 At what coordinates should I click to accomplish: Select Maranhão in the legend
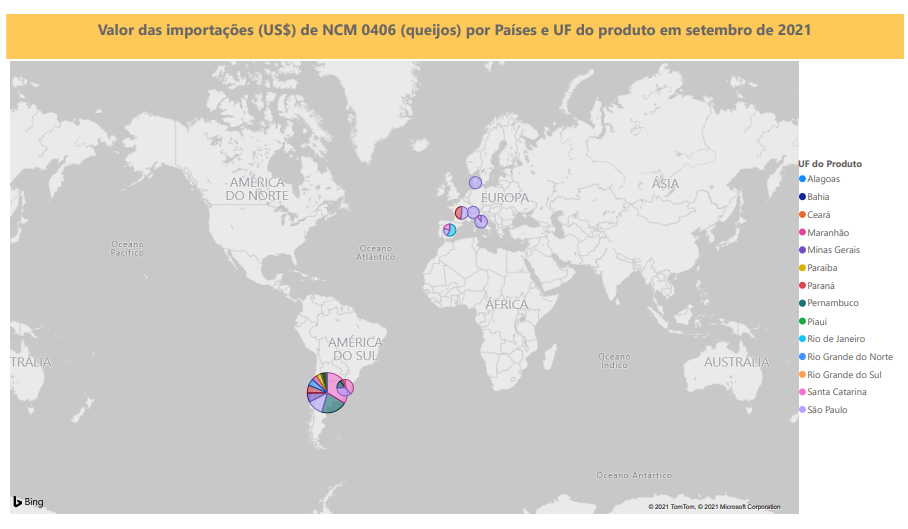pos(824,233)
